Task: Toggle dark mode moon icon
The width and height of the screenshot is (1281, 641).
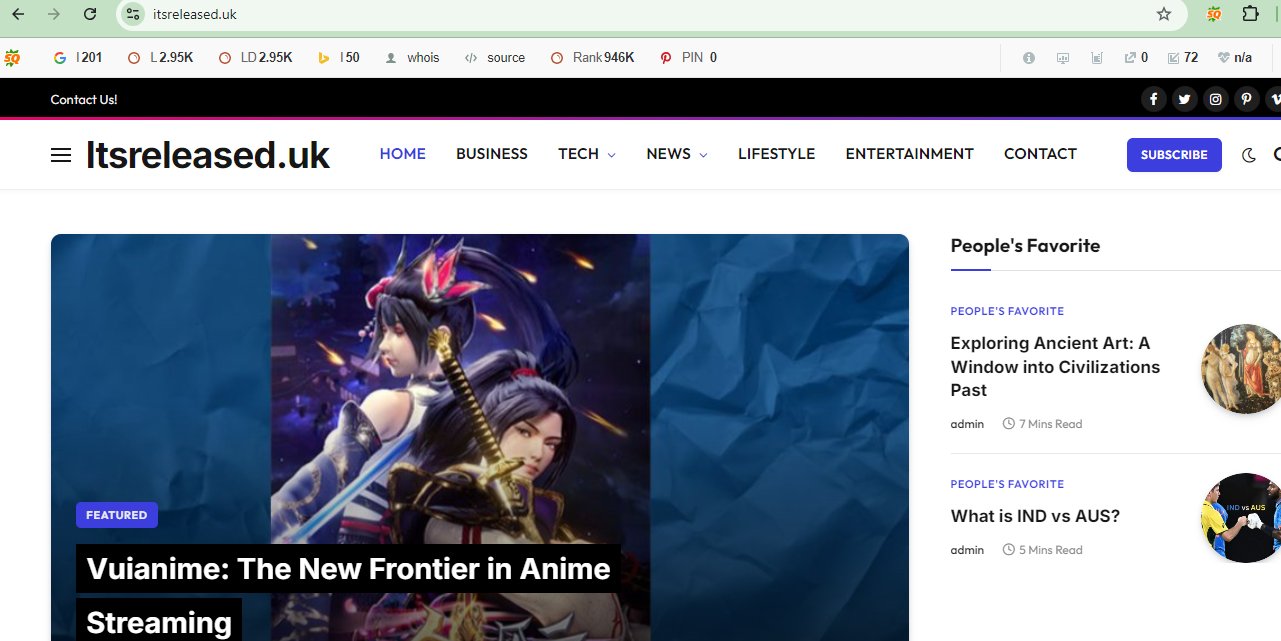Action: point(1248,155)
